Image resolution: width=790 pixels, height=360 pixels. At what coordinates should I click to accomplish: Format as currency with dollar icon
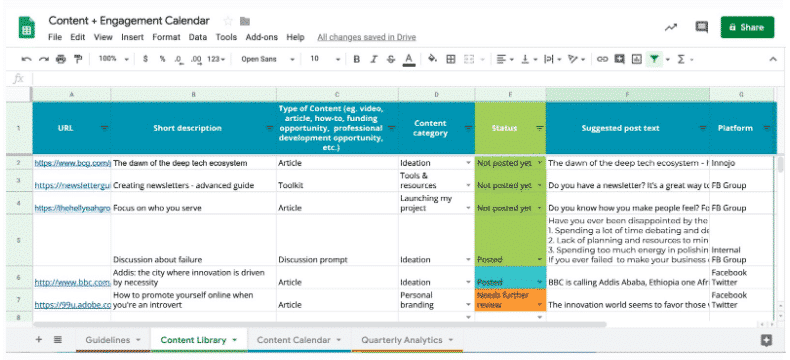[x=146, y=59]
